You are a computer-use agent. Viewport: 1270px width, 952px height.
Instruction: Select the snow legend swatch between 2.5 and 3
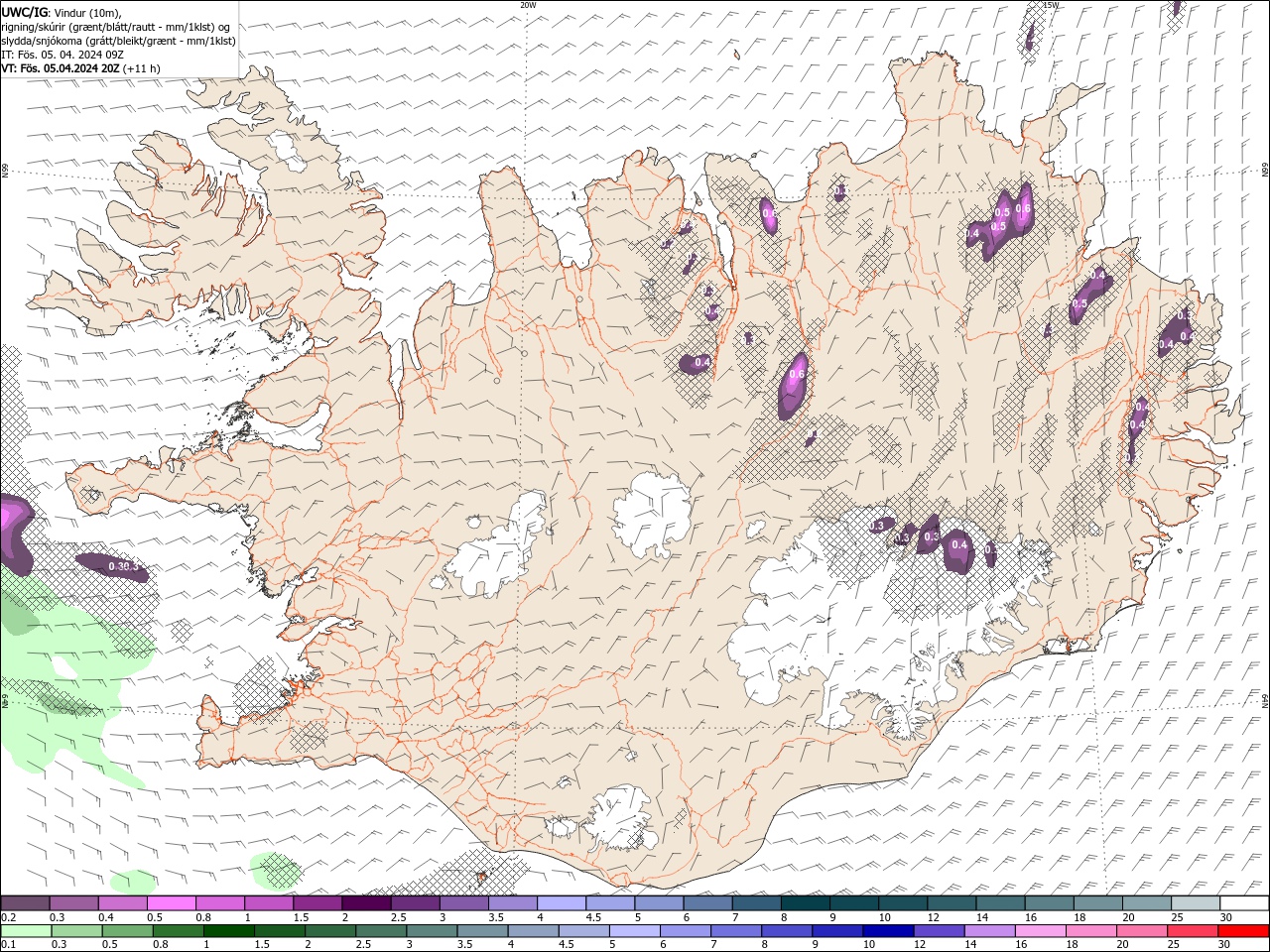(414, 903)
